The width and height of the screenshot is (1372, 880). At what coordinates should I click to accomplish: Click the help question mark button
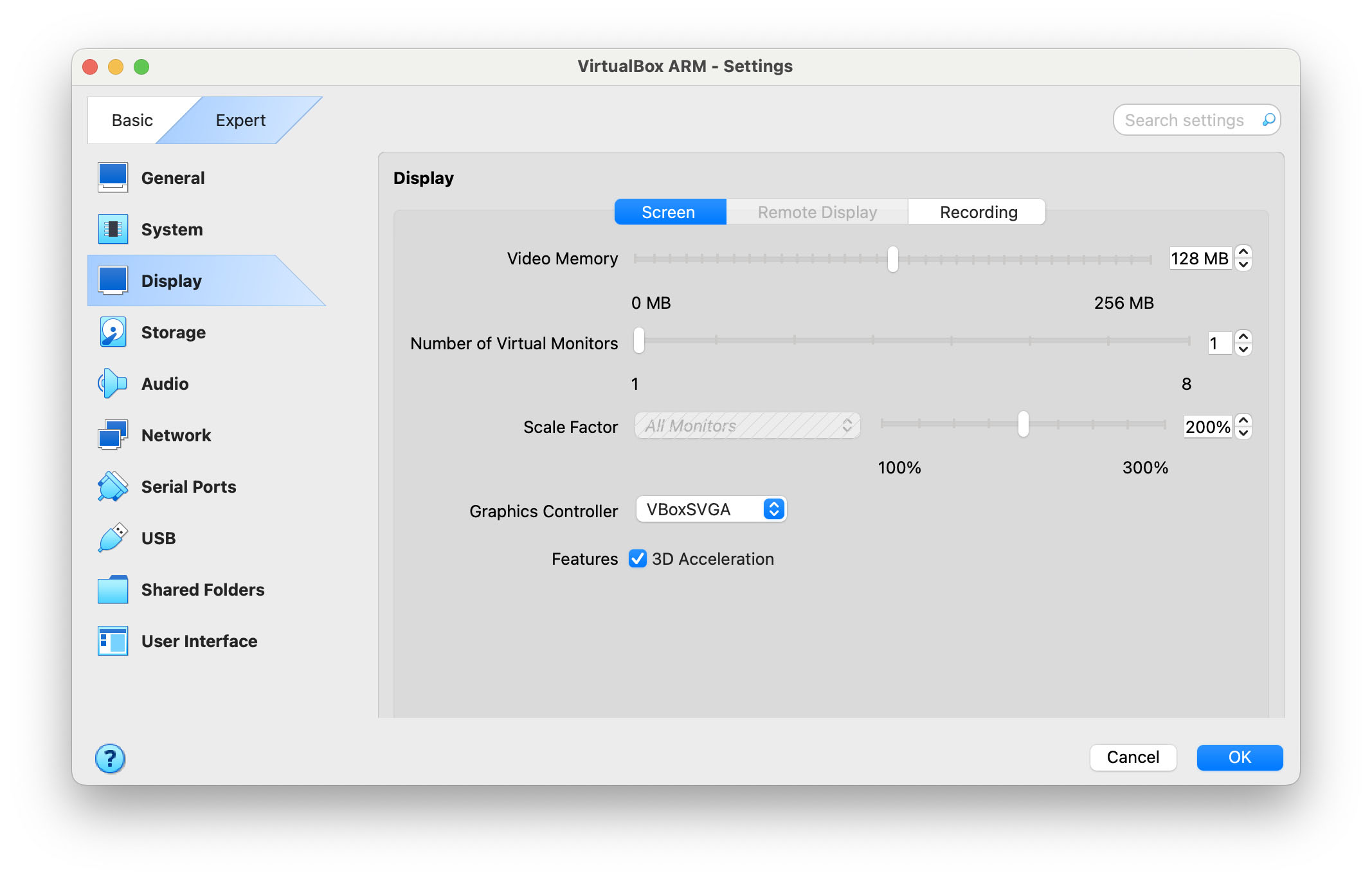(110, 758)
